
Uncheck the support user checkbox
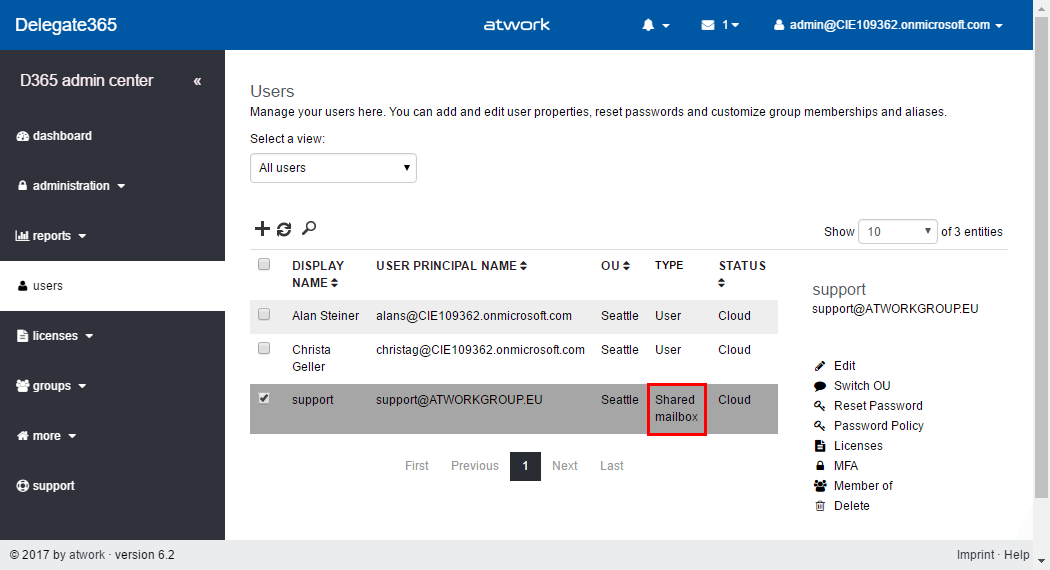tap(264, 398)
